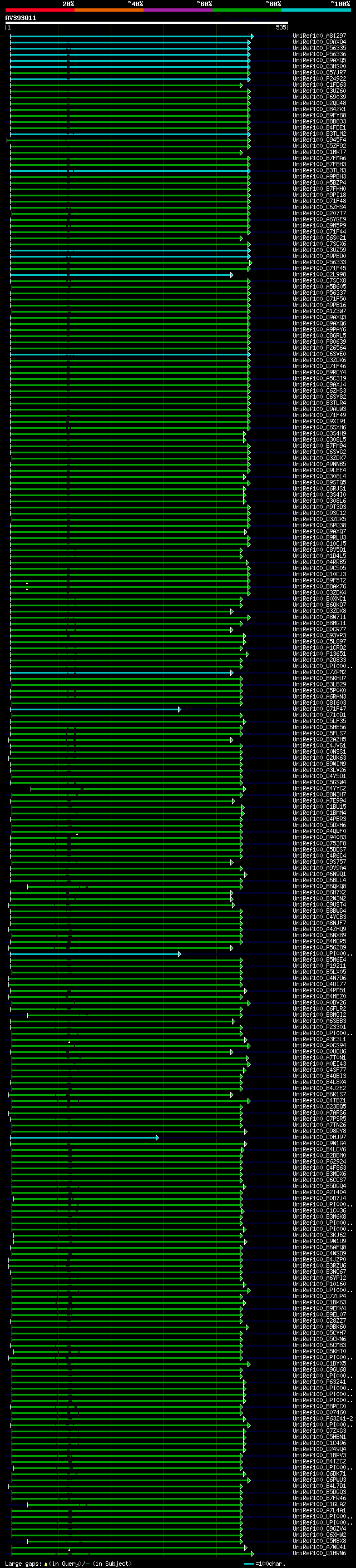Open hit UniRef100_C1MKT7

point(319,153)
